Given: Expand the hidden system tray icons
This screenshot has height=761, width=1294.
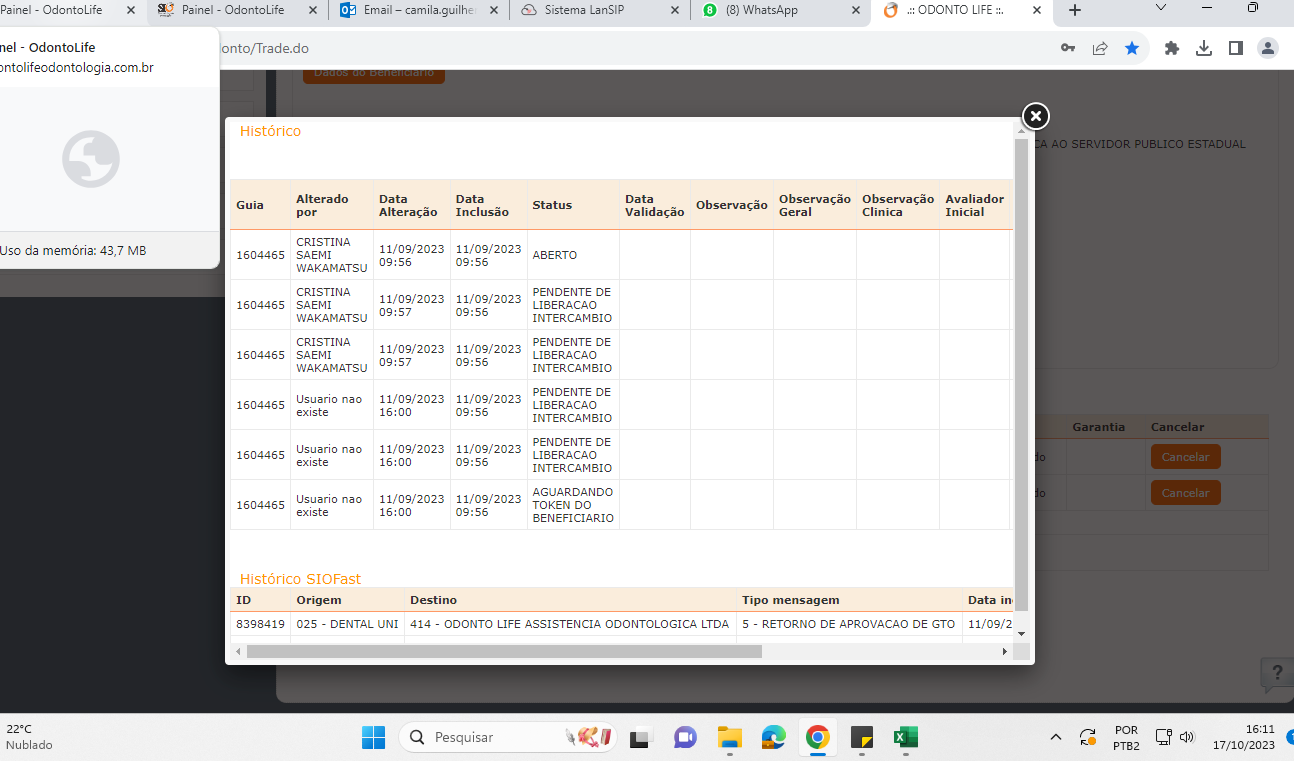Looking at the screenshot, I should click(x=1056, y=738).
